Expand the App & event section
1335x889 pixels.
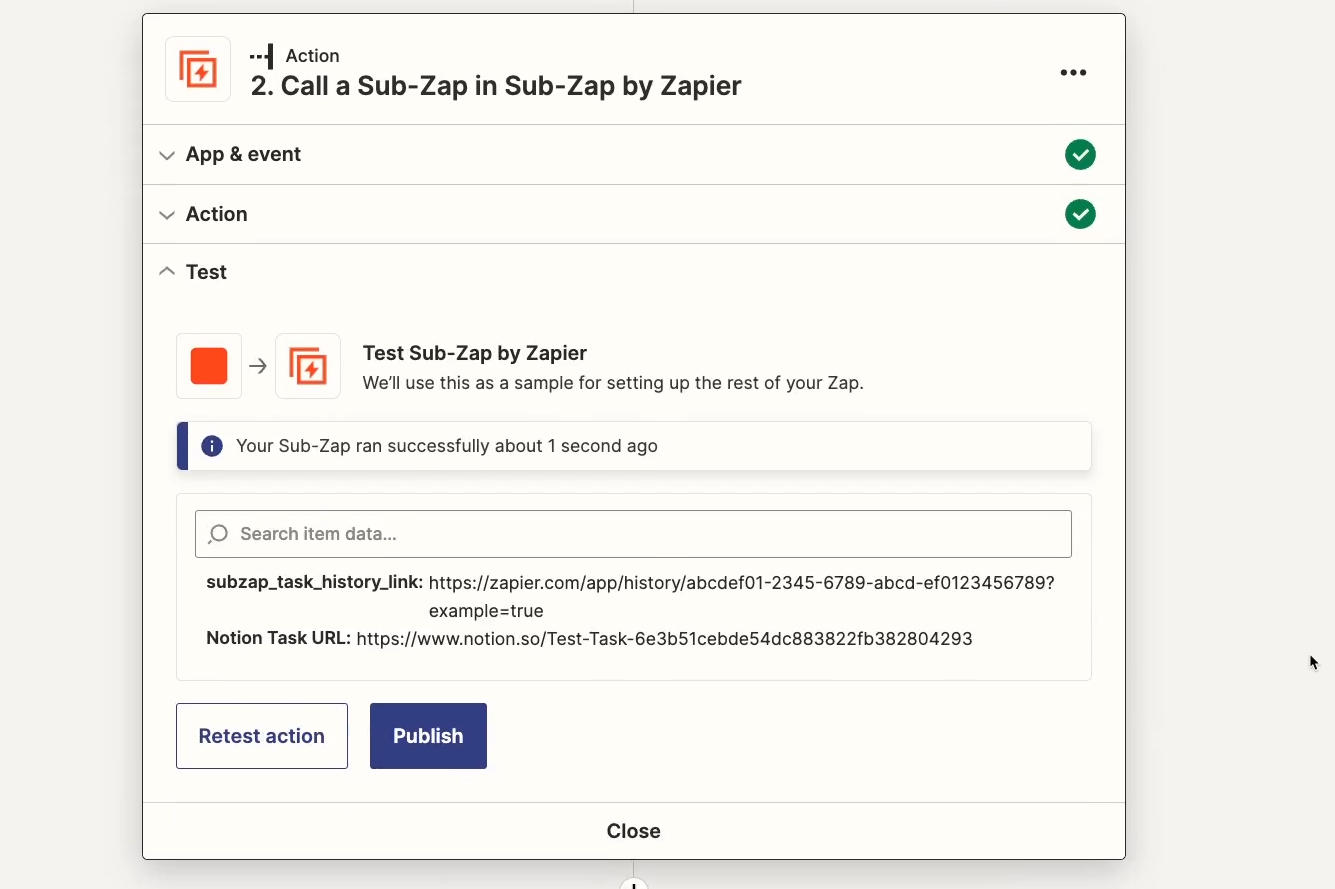pyautogui.click(x=634, y=155)
